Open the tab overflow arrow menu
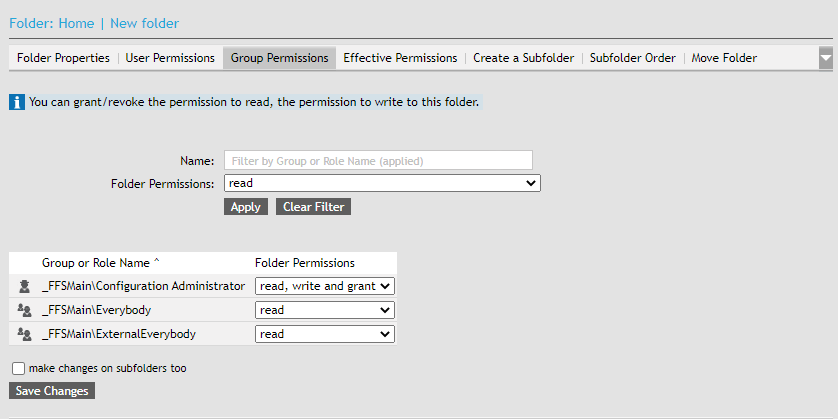This screenshot has height=419, width=838. (825, 59)
